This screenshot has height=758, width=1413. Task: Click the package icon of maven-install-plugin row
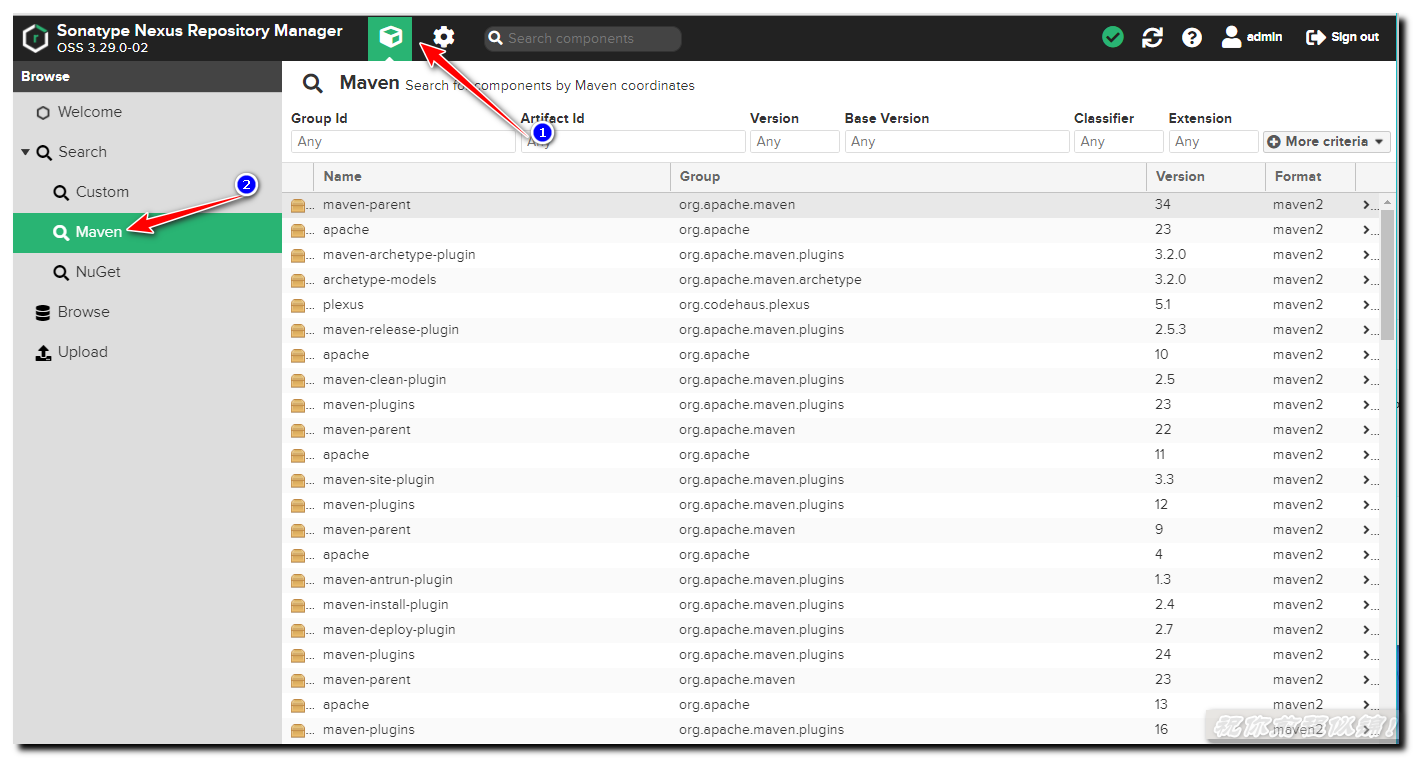298,605
